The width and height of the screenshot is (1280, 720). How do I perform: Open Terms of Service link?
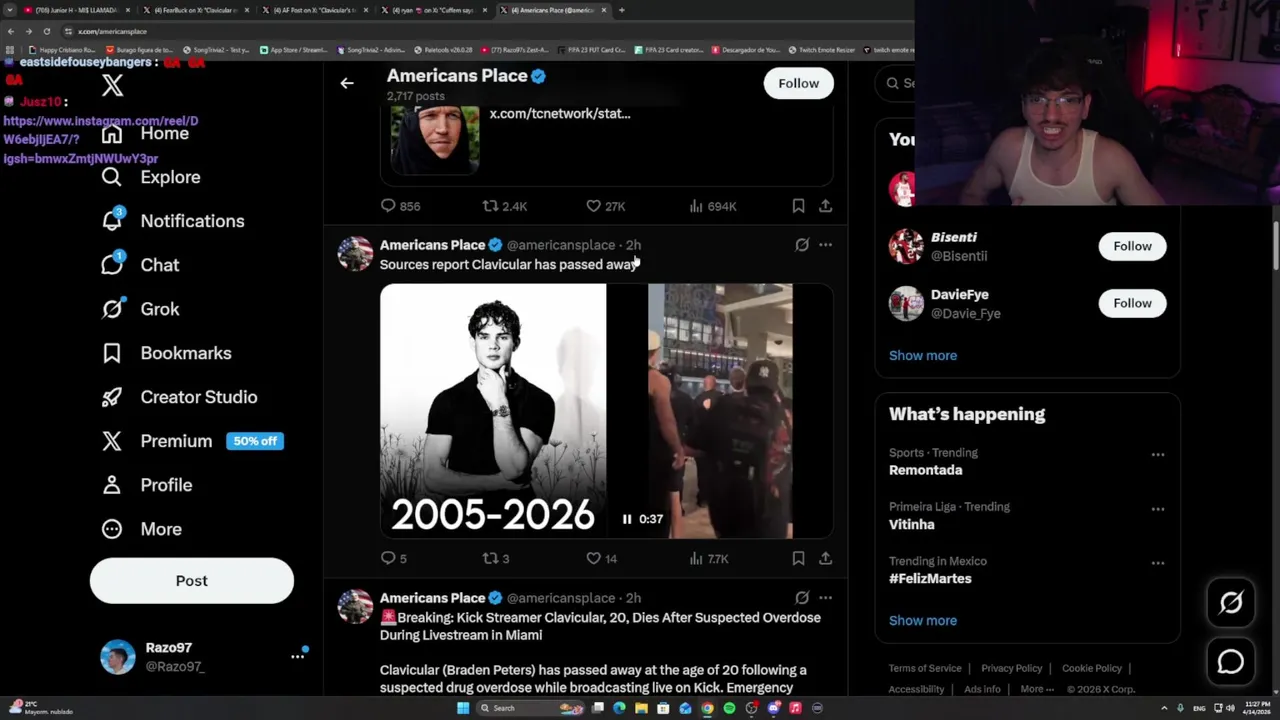(925, 668)
